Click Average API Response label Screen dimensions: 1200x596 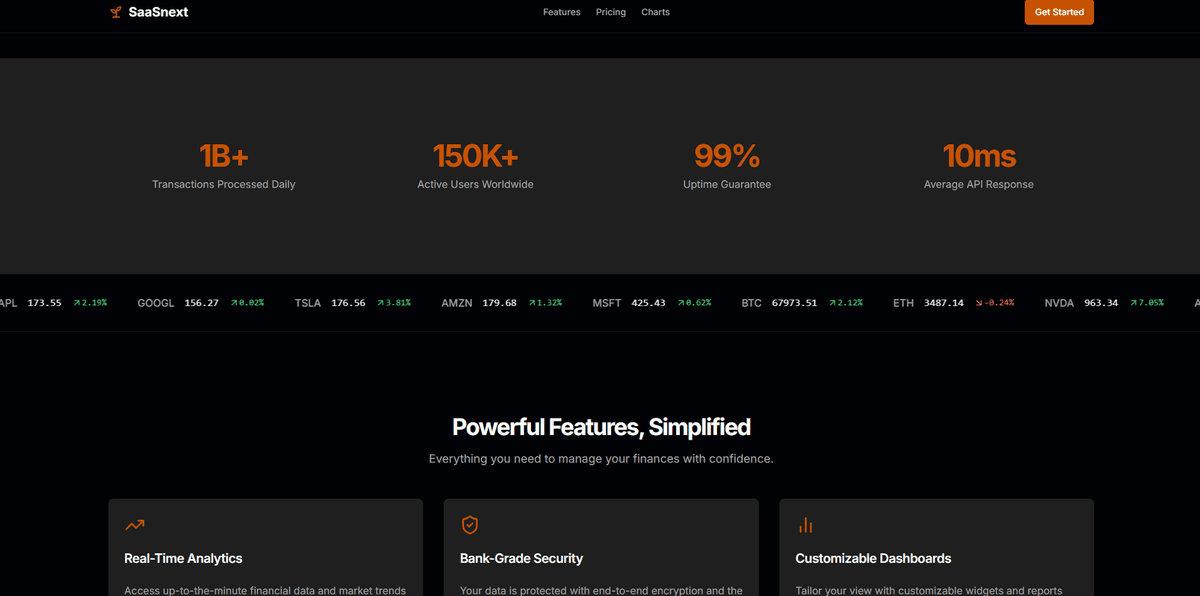pyautogui.click(x=979, y=184)
